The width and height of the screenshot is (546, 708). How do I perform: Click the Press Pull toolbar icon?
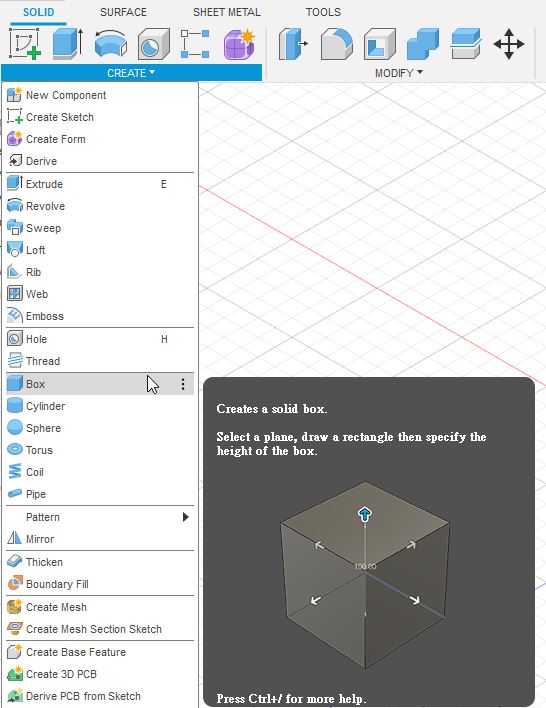293,44
